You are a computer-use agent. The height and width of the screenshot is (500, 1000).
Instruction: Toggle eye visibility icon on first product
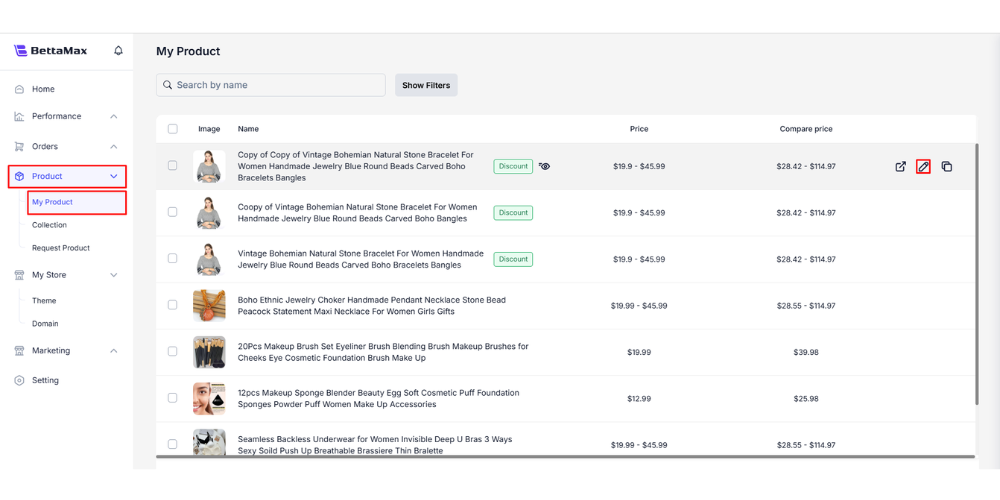pos(544,166)
